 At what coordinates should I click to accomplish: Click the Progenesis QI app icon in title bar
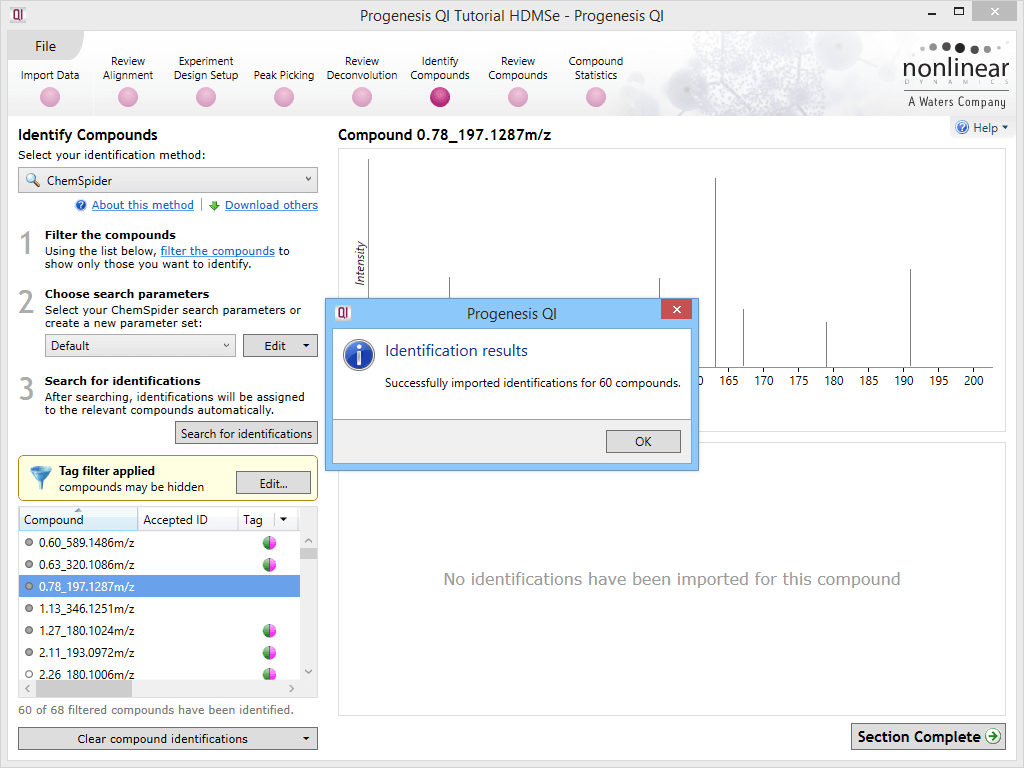click(18, 14)
